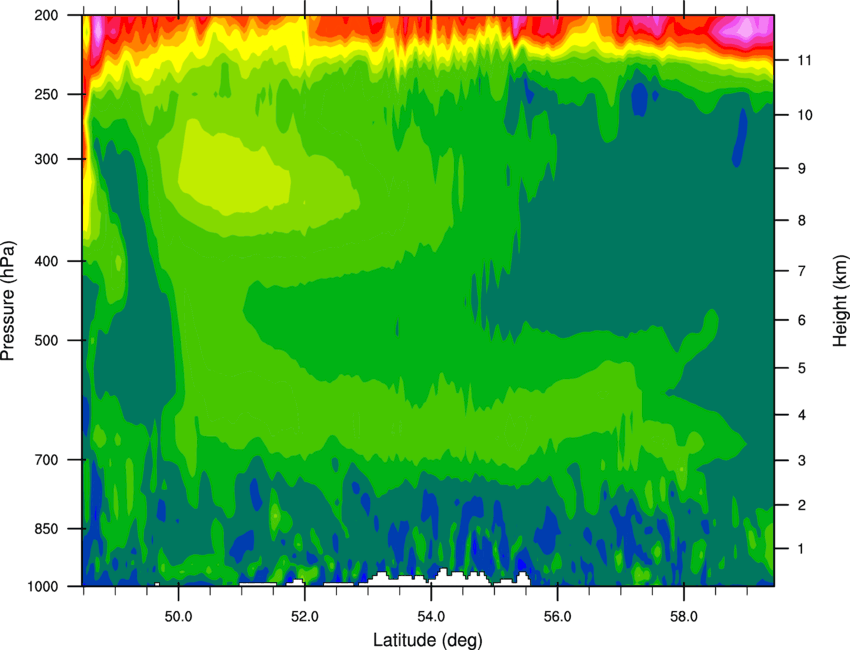Select the 200 pressure tick label
The width and height of the screenshot is (850, 650).
pyautogui.click(x=47, y=15)
